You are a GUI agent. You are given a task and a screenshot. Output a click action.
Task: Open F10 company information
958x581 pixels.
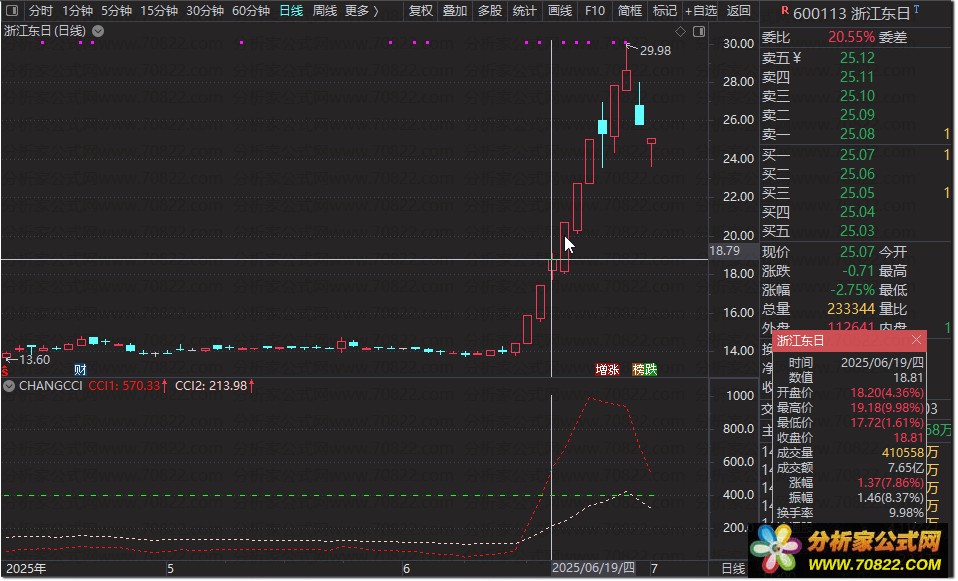point(594,11)
